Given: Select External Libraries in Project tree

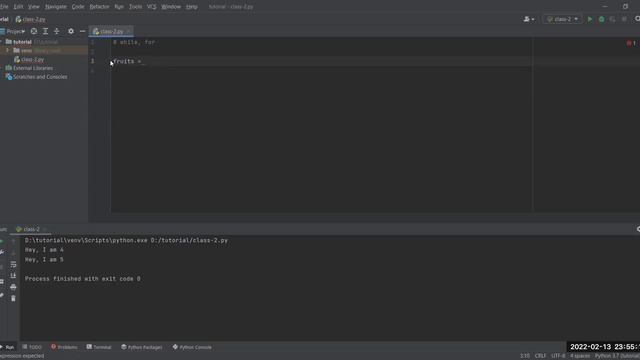Looking at the screenshot, I should [33, 68].
